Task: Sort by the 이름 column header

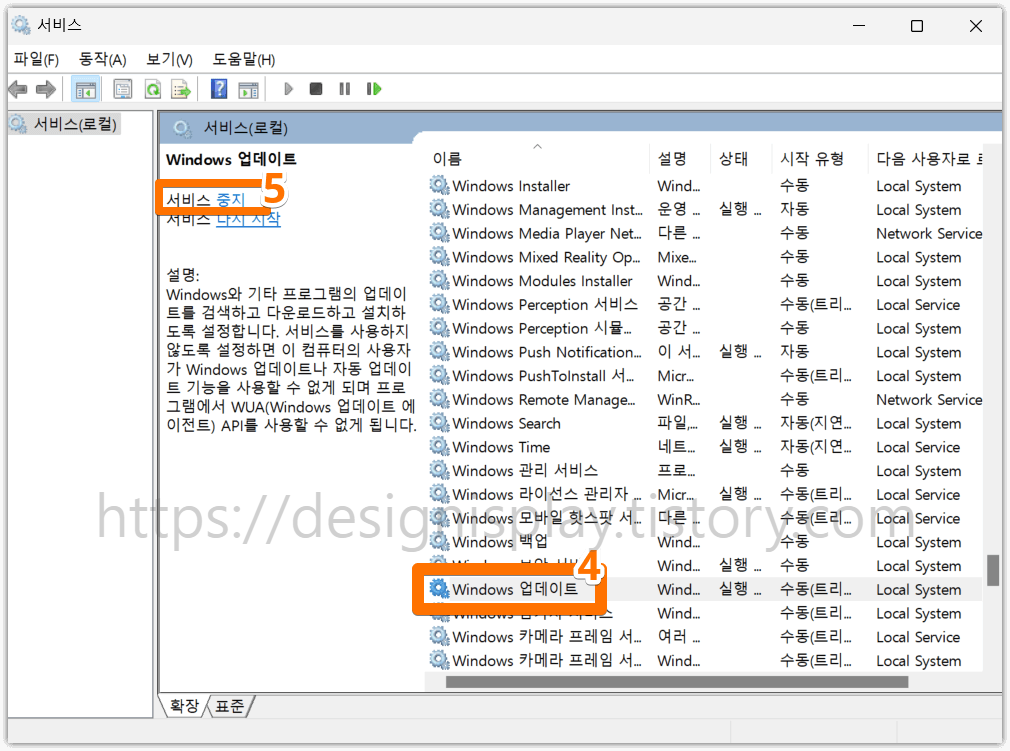Action: click(x=447, y=159)
